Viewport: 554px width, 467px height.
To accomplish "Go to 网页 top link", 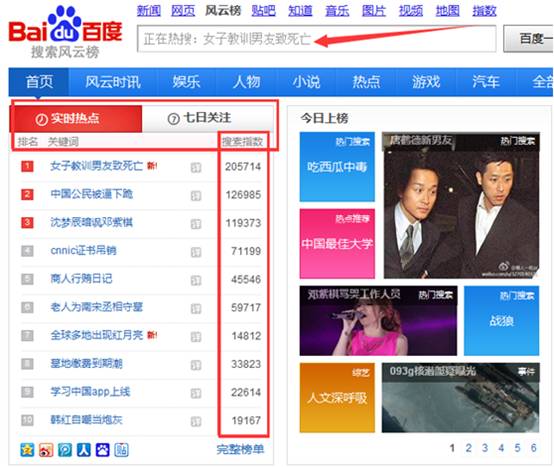I will pyautogui.click(x=183, y=11).
